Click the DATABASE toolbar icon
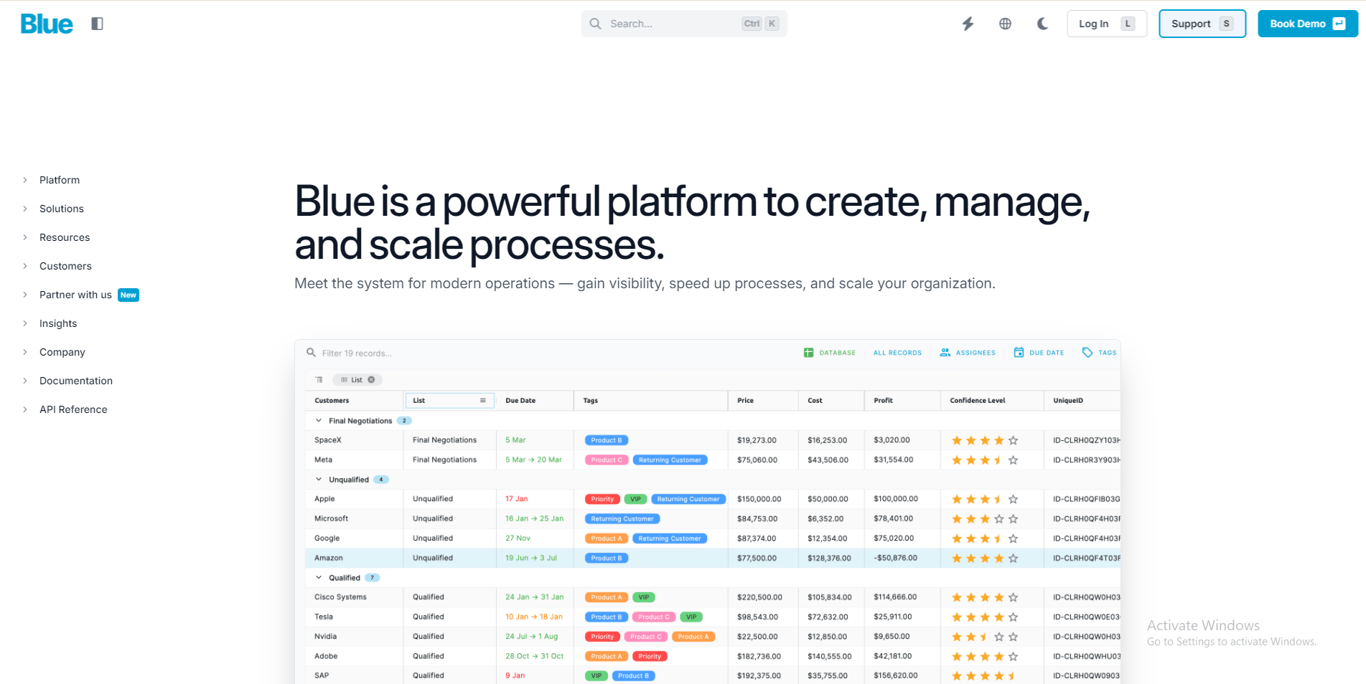The width and height of the screenshot is (1366, 684). (x=808, y=353)
